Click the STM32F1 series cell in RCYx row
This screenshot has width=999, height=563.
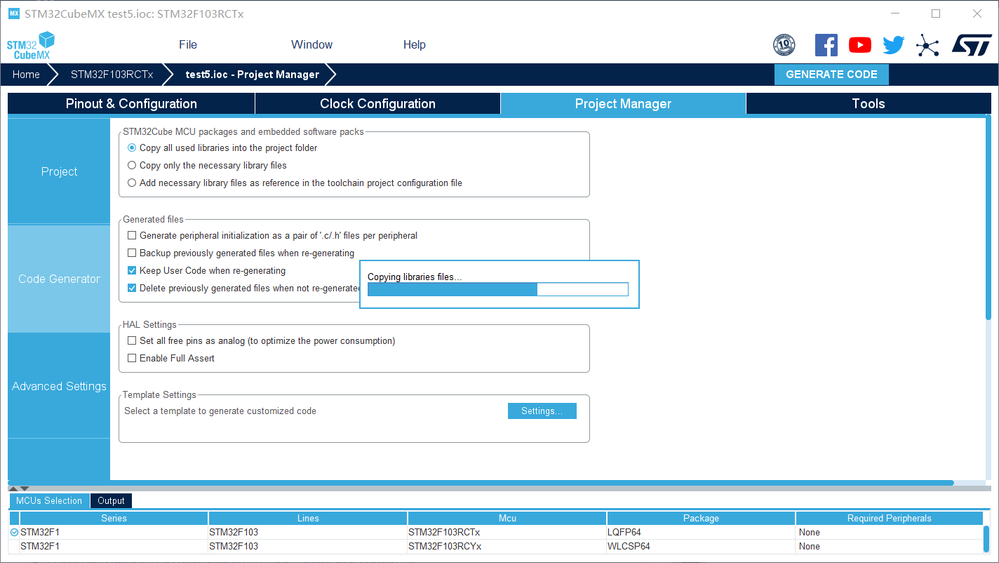pyautogui.click(x=113, y=546)
